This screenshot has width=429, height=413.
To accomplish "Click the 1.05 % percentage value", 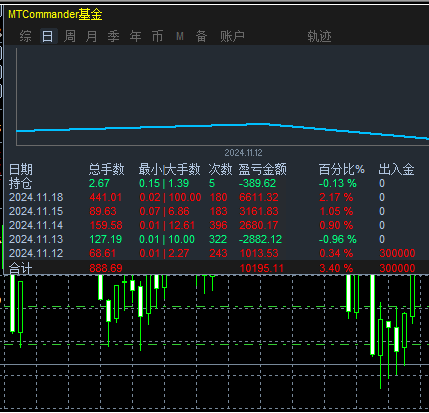I will (x=336, y=211).
